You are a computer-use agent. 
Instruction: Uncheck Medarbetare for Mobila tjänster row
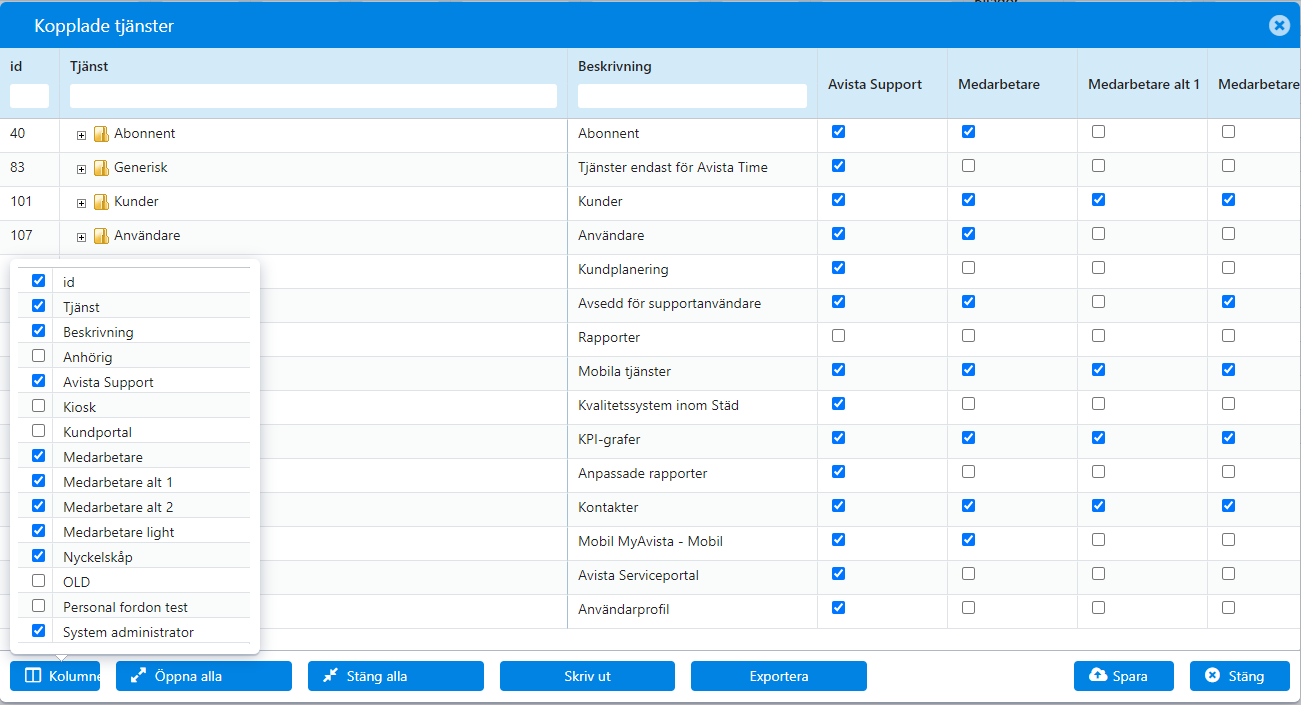[x=968, y=370]
